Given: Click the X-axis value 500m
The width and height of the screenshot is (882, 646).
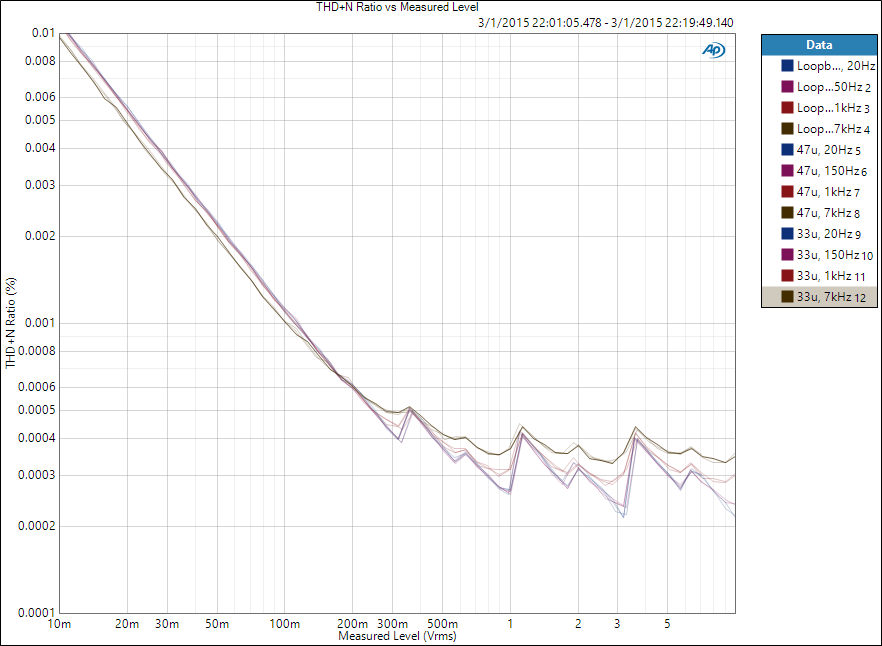Looking at the screenshot, I should [442, 623].
